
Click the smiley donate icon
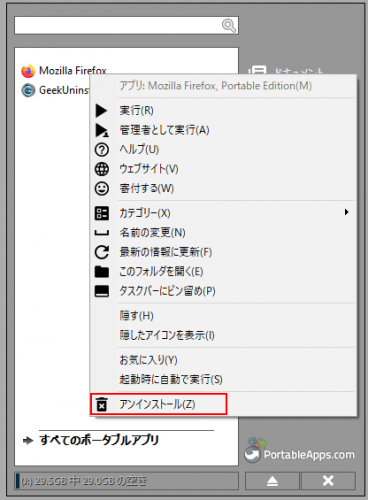tap(102, 189)
